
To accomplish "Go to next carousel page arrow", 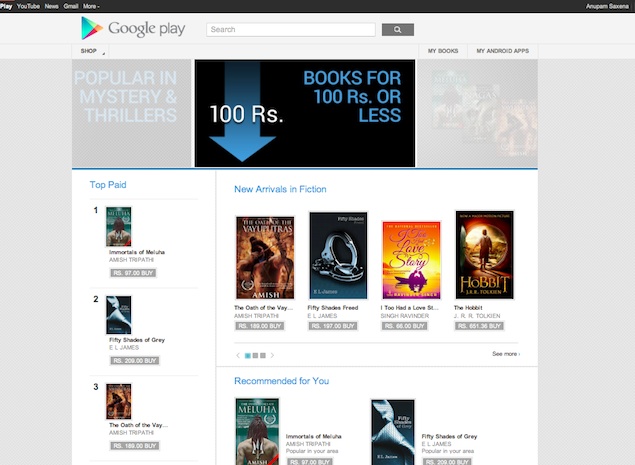I will (x=272, y=355).
